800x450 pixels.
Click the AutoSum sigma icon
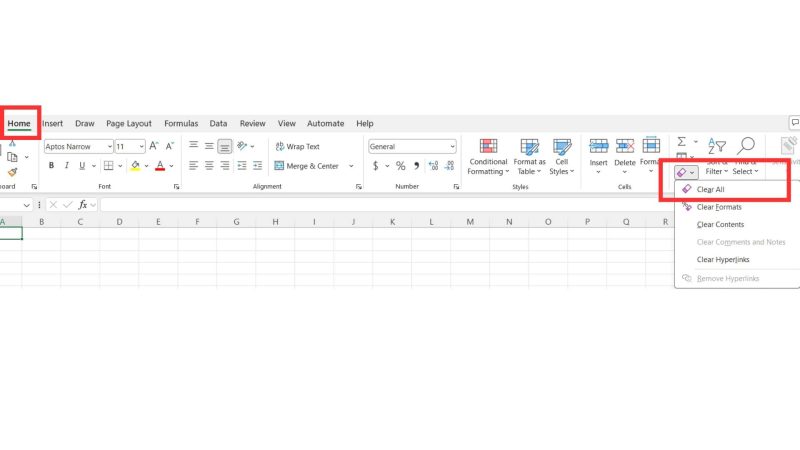click(x=681, y=141)
